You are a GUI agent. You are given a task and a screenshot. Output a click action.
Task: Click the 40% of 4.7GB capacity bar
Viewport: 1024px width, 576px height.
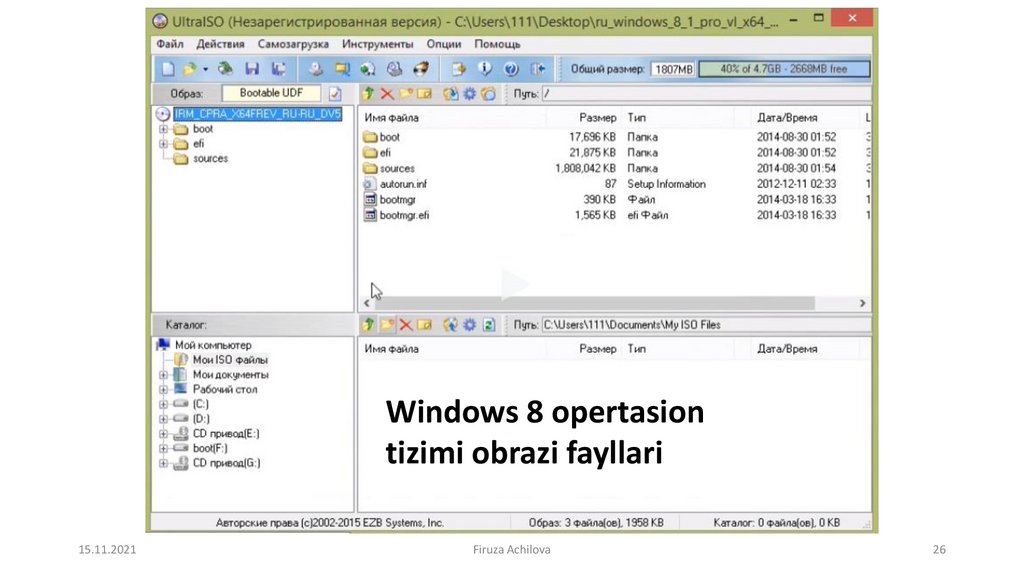click(784, 69)
